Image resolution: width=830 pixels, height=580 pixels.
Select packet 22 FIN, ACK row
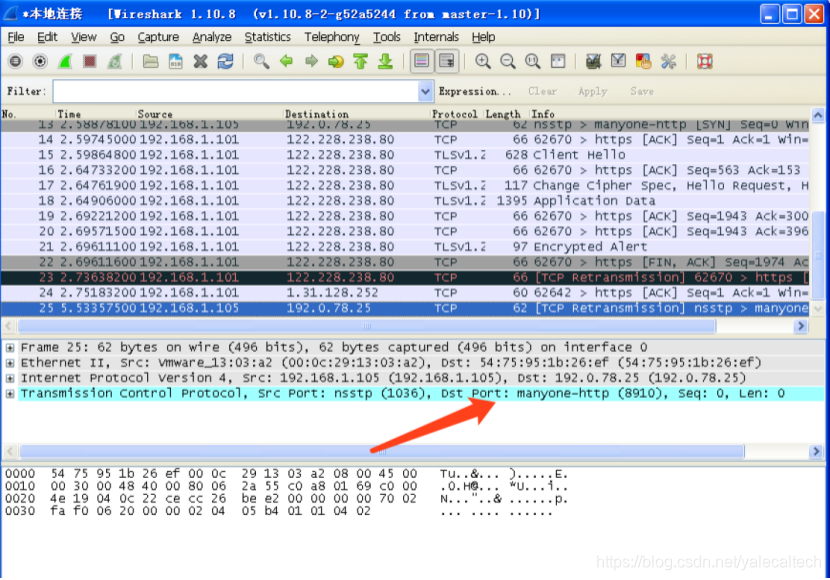(x=405, y=262)
